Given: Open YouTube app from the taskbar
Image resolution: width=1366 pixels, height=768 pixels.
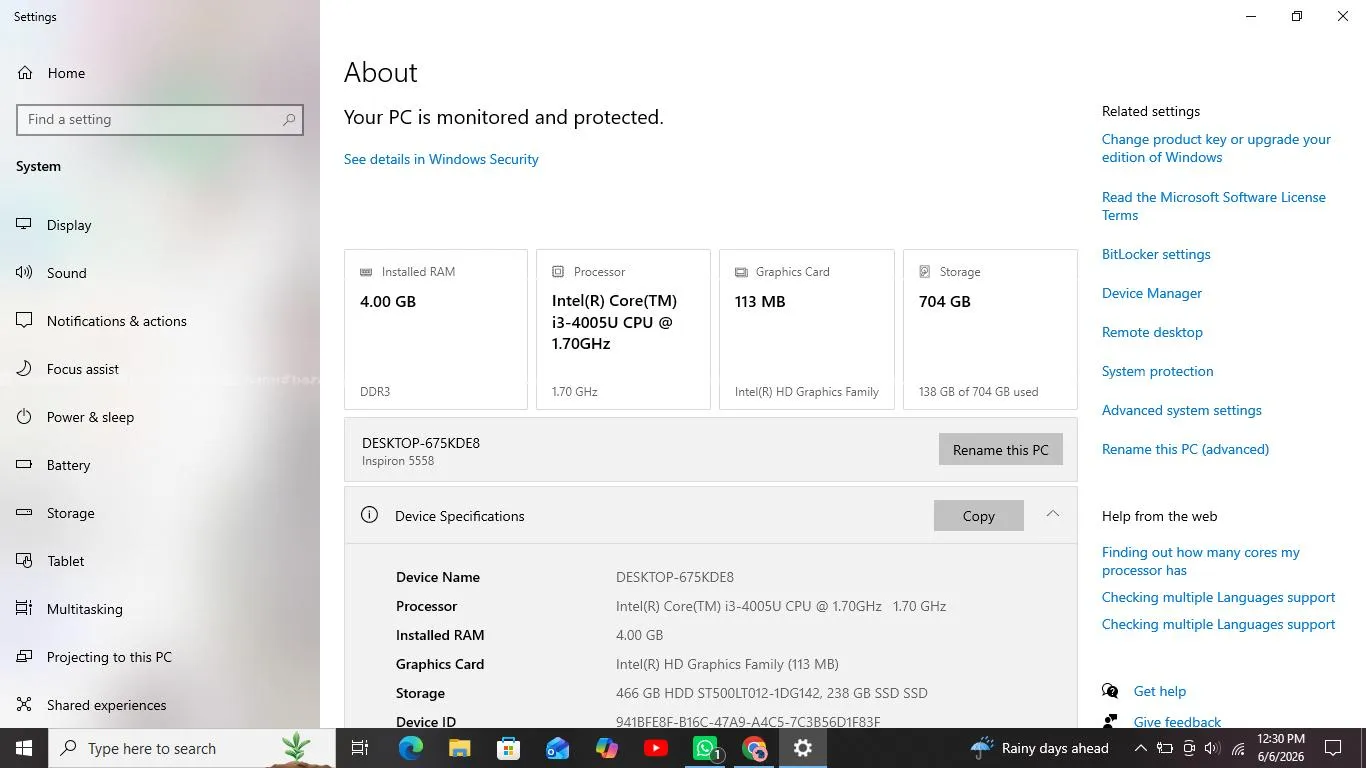Looking at the screenshot, I should click(656, 748).
